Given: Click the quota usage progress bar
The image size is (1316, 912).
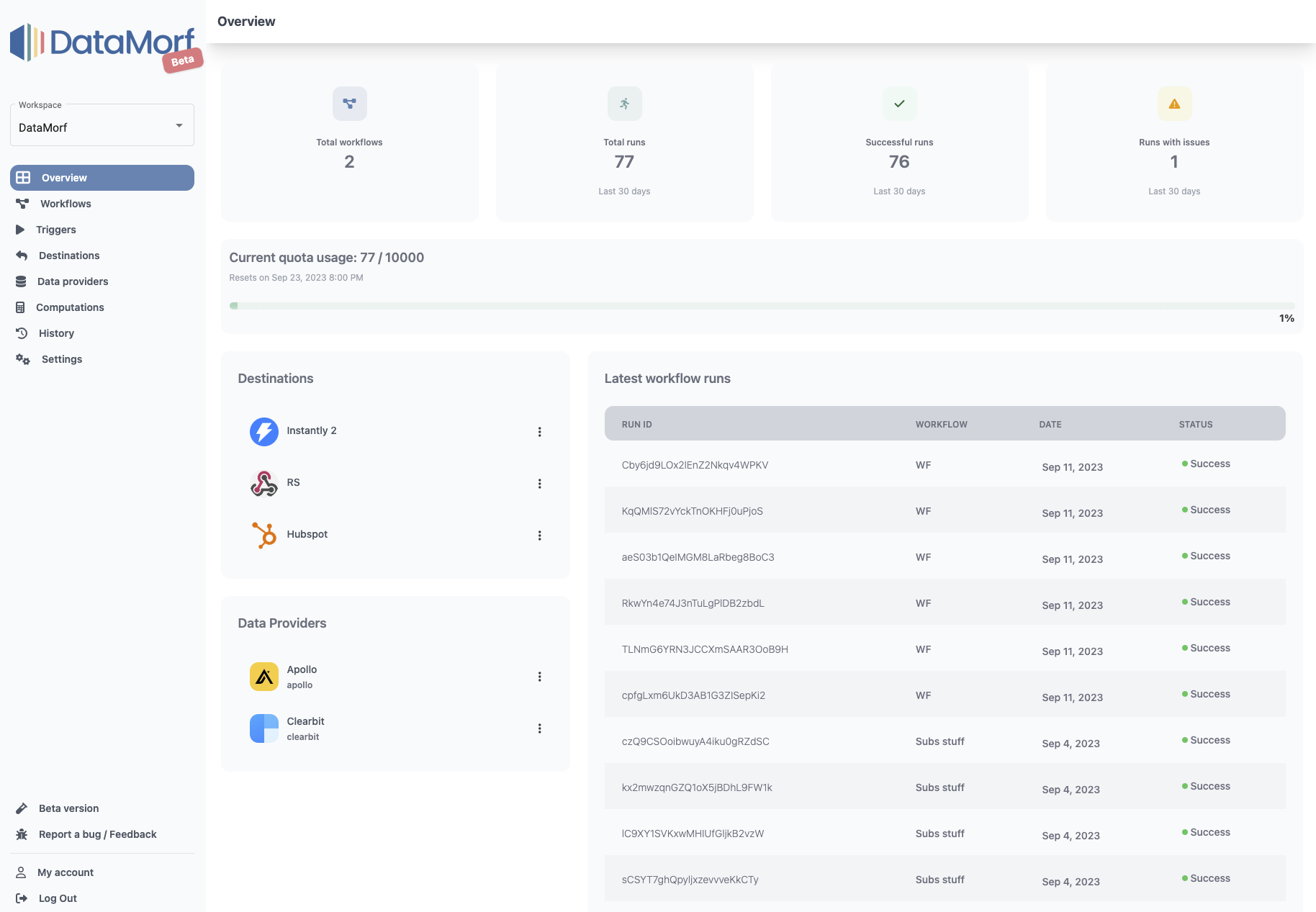Looking at the screenshot, I should coord(762,306).
